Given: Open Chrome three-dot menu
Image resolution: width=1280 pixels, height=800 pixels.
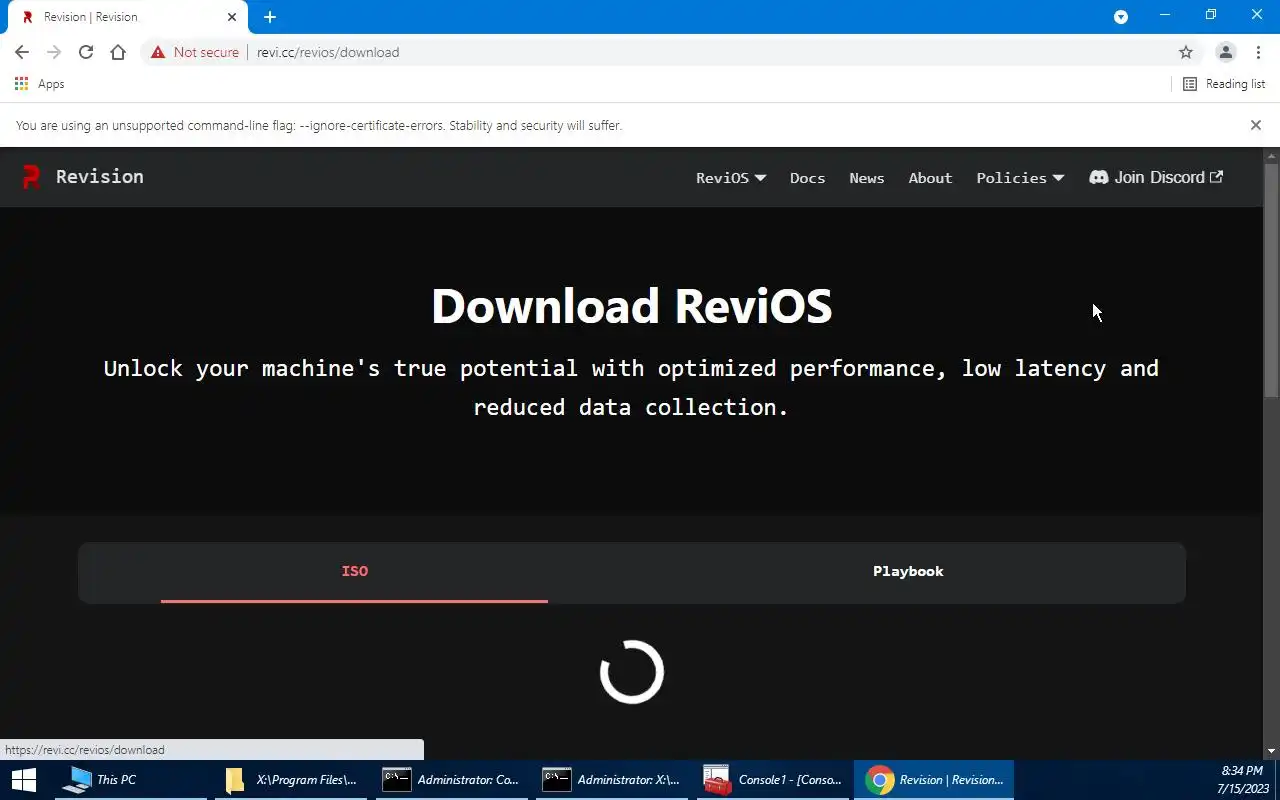Looking at the screenshot, I should click(1258, 52).
